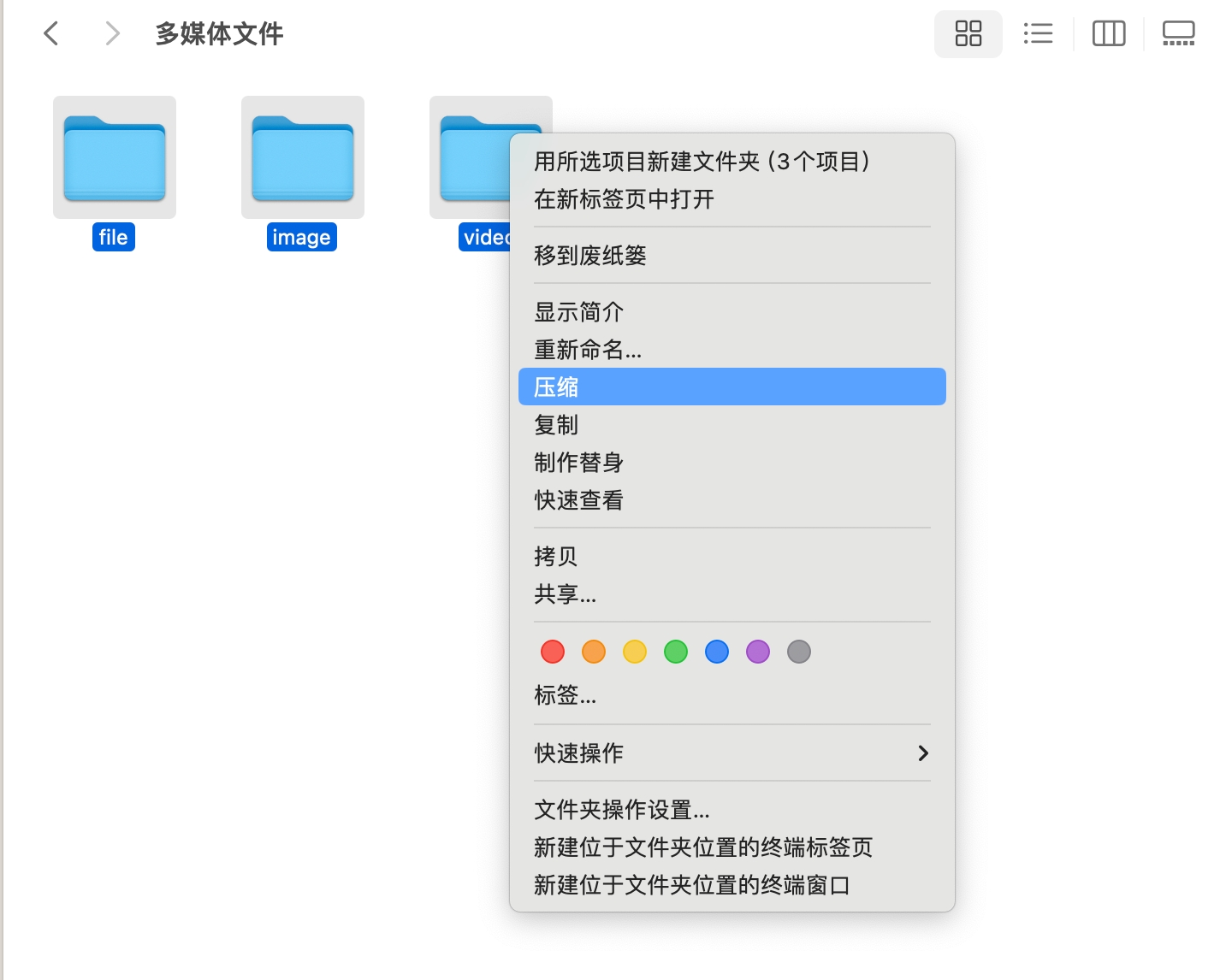Select the file folder icon
This screenshot has height=980, width=1232.
(x=115, y=157)
